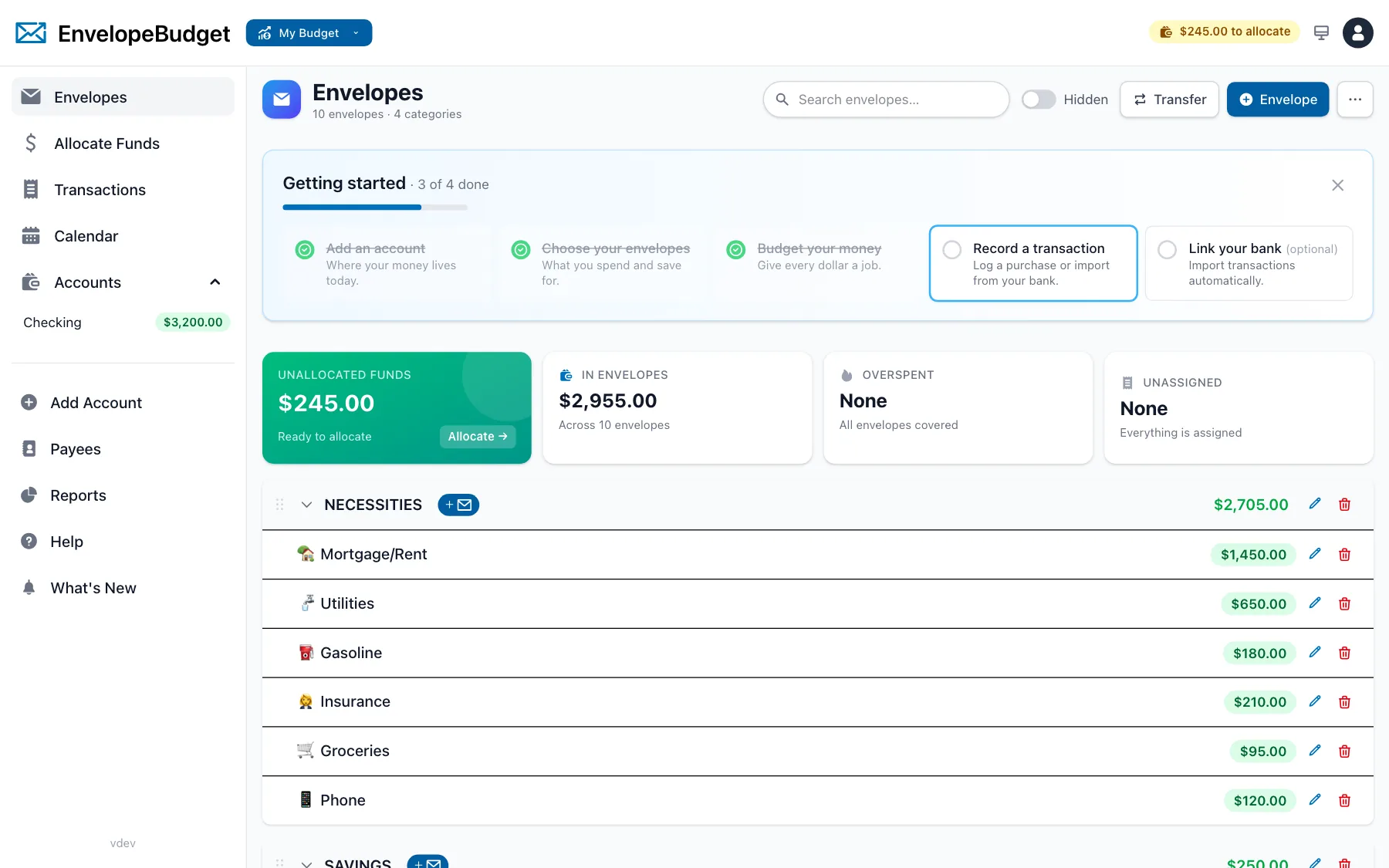This screenshot has height=868, width=1389.
Task: Delete the Mortgage/Rent envelope
Action: [1344, 554]
